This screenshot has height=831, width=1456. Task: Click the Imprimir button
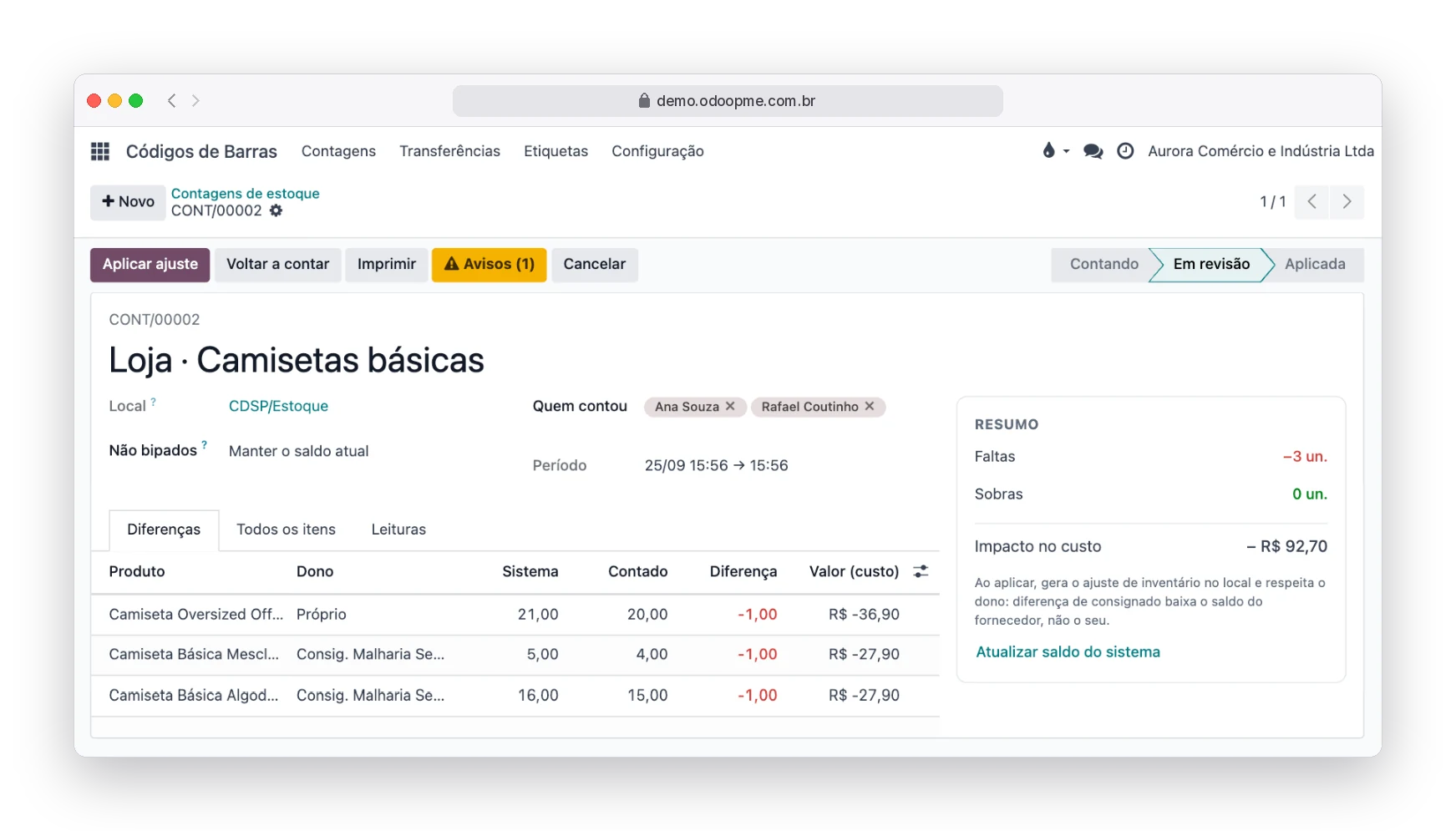pyautogui.click(x=387, y=265)
